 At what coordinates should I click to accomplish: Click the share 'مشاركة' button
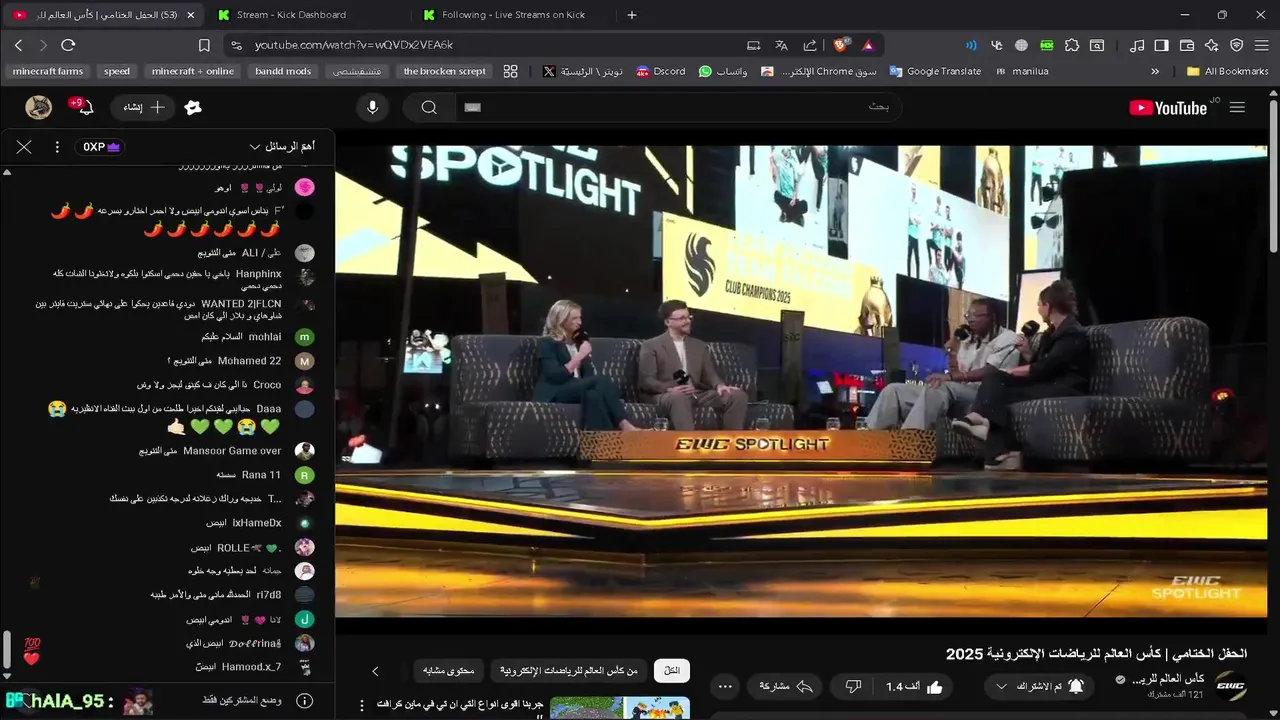point(784,686)
